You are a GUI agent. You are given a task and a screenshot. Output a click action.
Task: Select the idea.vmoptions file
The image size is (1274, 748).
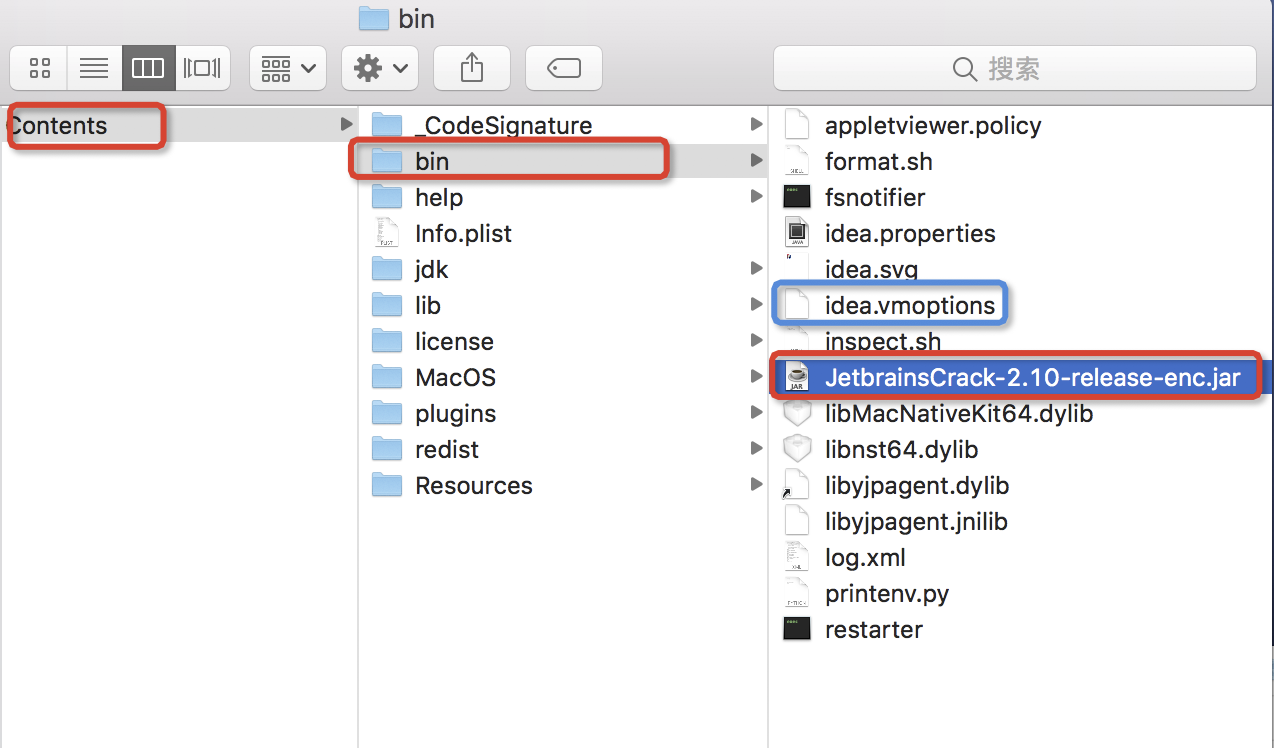pos(910,305)
